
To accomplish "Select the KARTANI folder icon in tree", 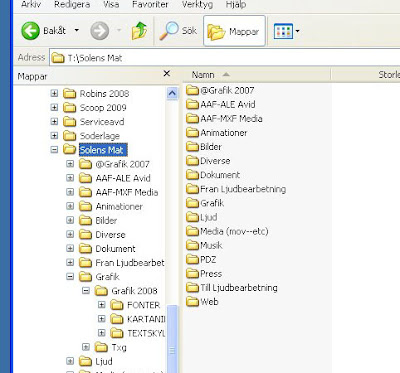I will (x=117, y=319).
